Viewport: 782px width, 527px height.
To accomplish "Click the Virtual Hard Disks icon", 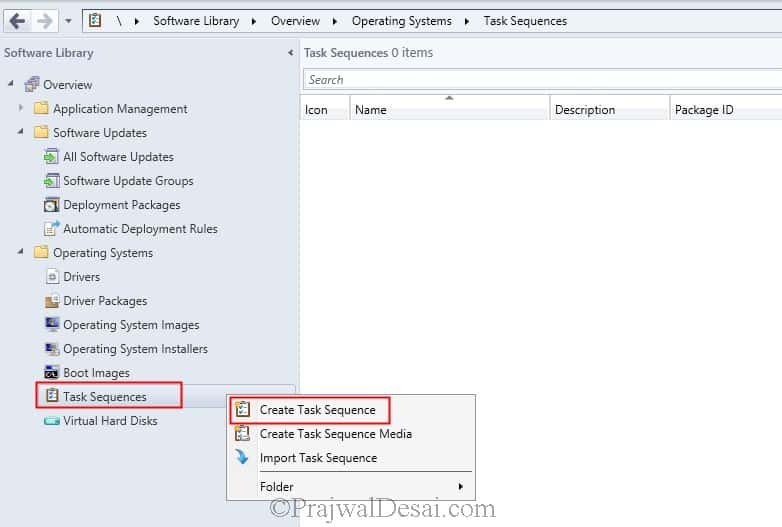I will coord(52,421).
